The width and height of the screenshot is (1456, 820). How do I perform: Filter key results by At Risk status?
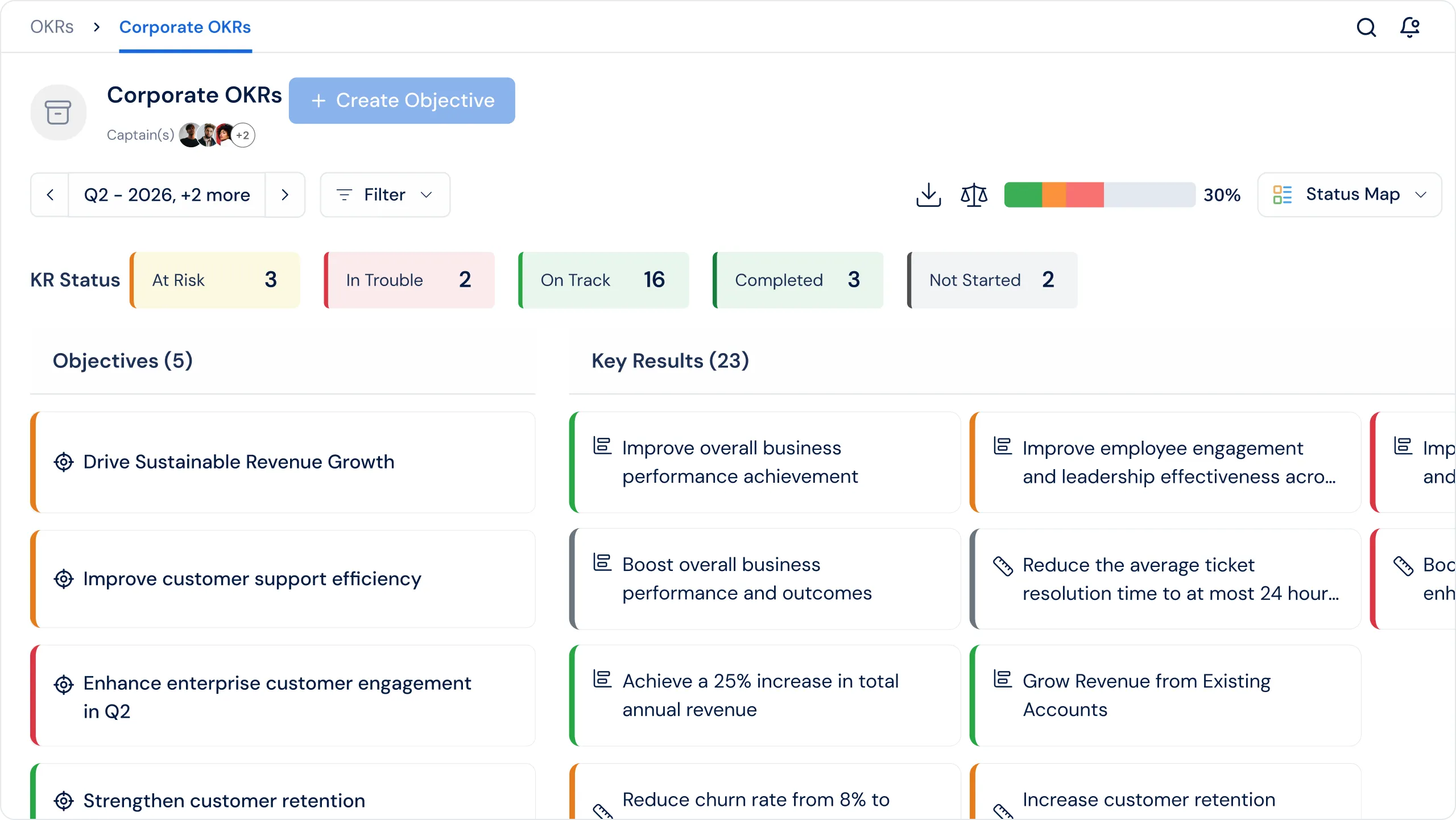click(215, 280)
